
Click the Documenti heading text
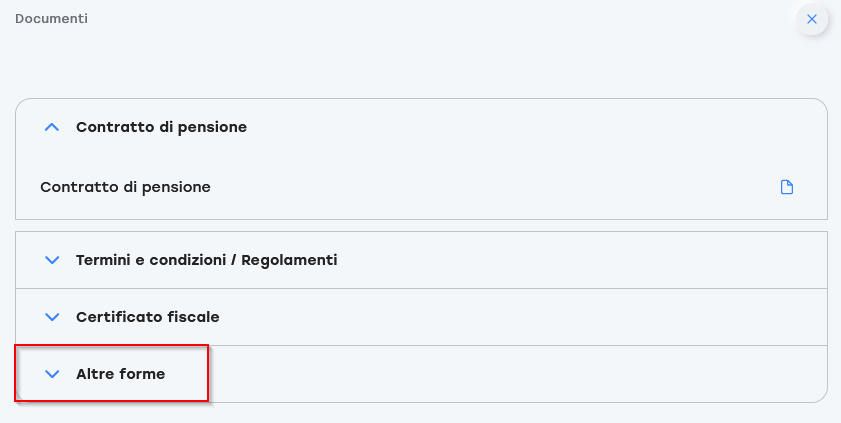(51, 19)
